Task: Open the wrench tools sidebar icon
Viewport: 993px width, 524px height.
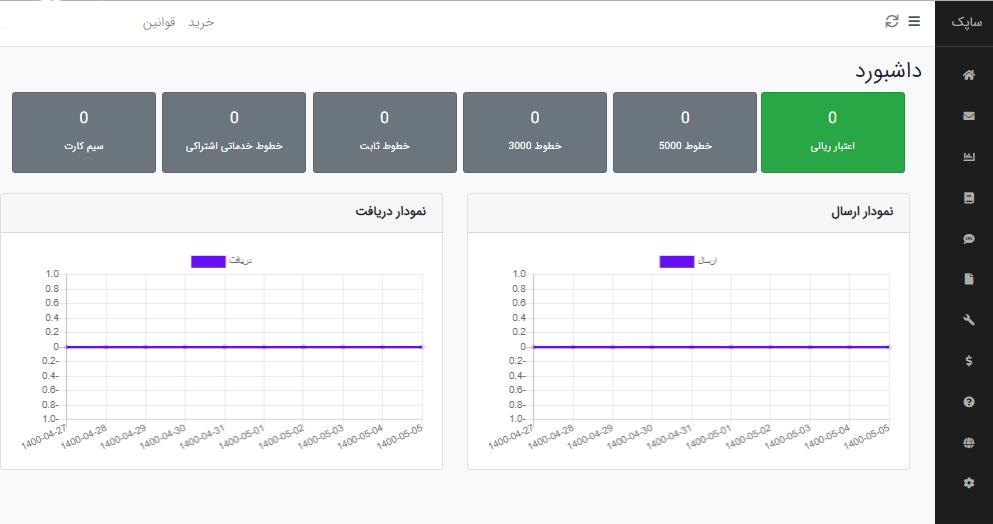Action: pos(967,320)
